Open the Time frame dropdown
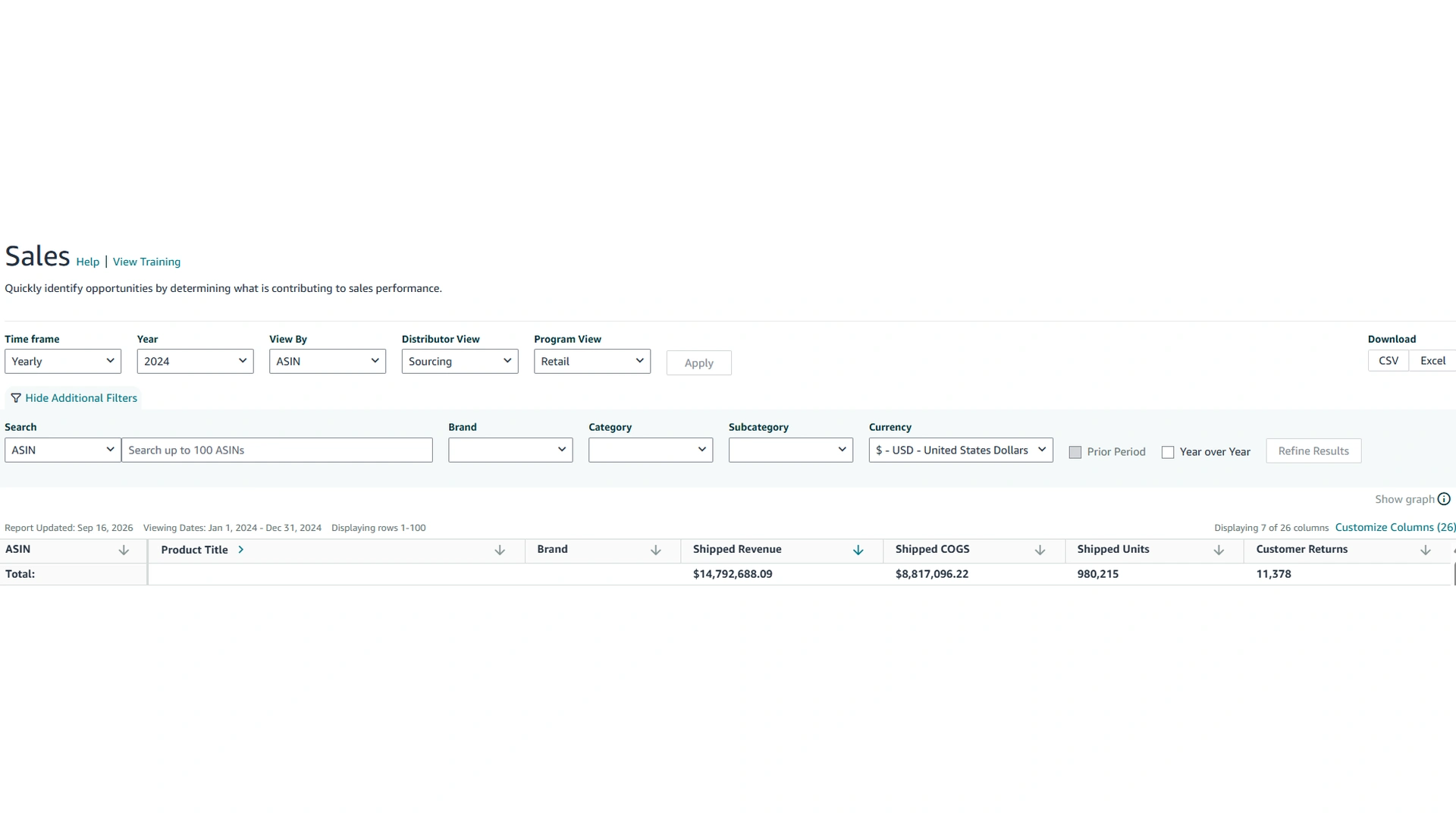Screen dimensions: 1456x819 point(63,361)
